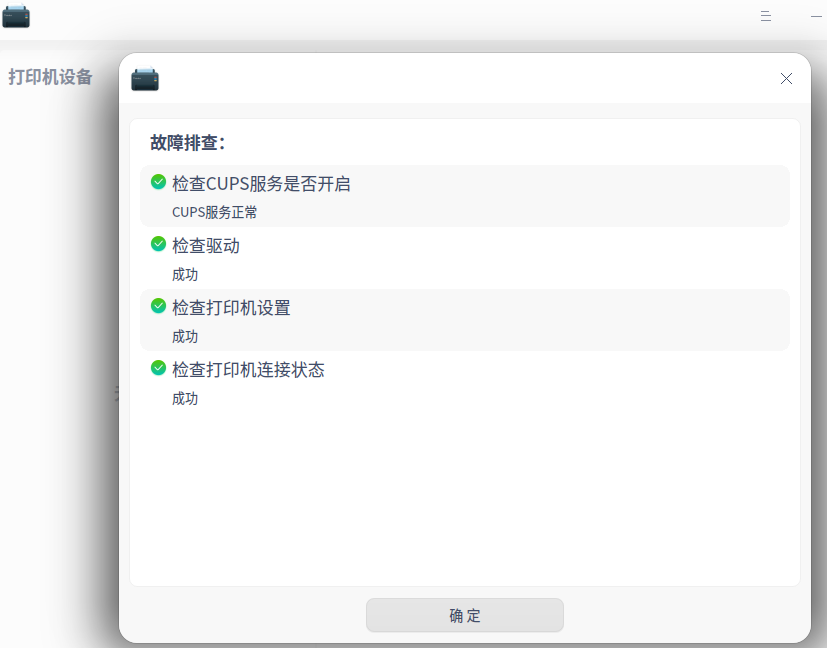Select the 打印机设备 sidebar label

pos(51,76)
